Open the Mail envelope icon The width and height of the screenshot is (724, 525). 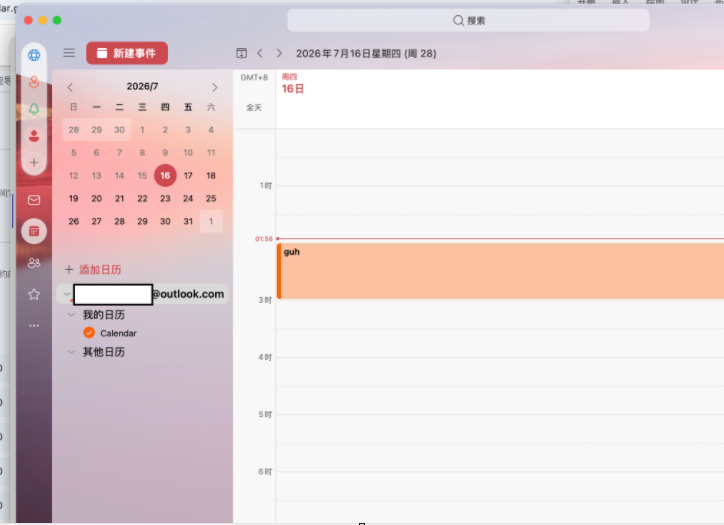pos(34,200)
